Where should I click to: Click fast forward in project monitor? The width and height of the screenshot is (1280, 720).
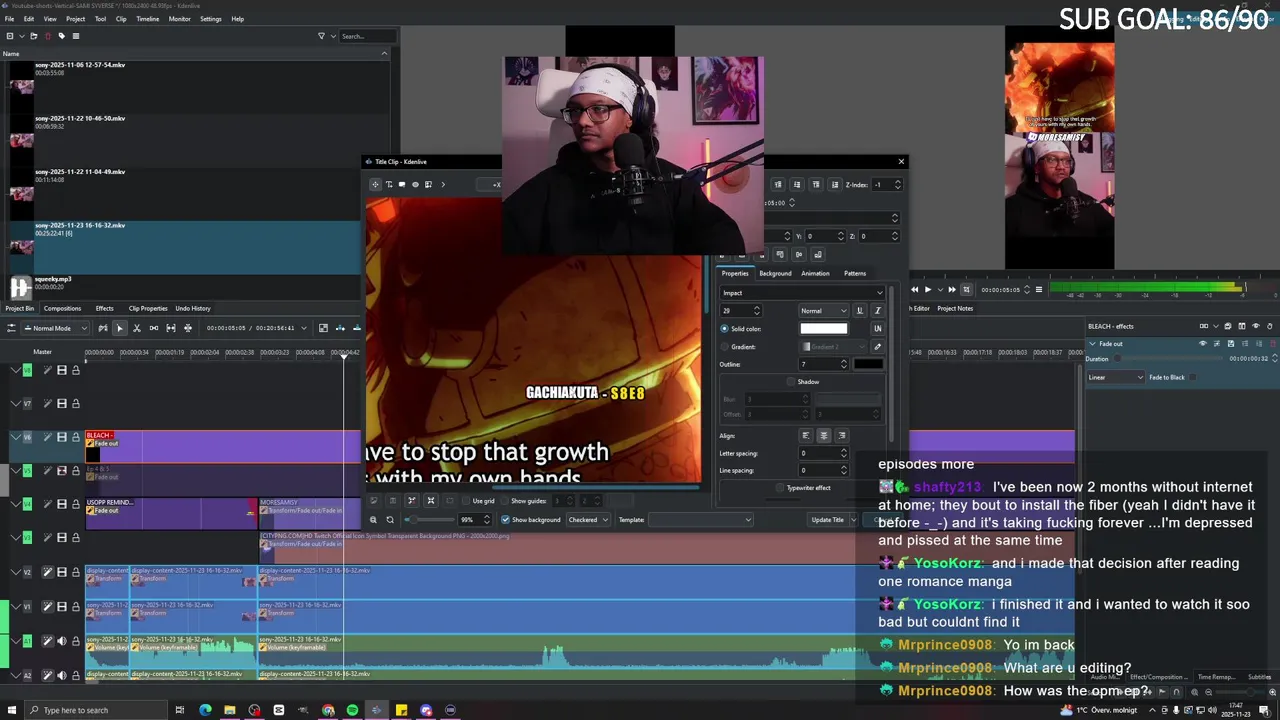952,290
